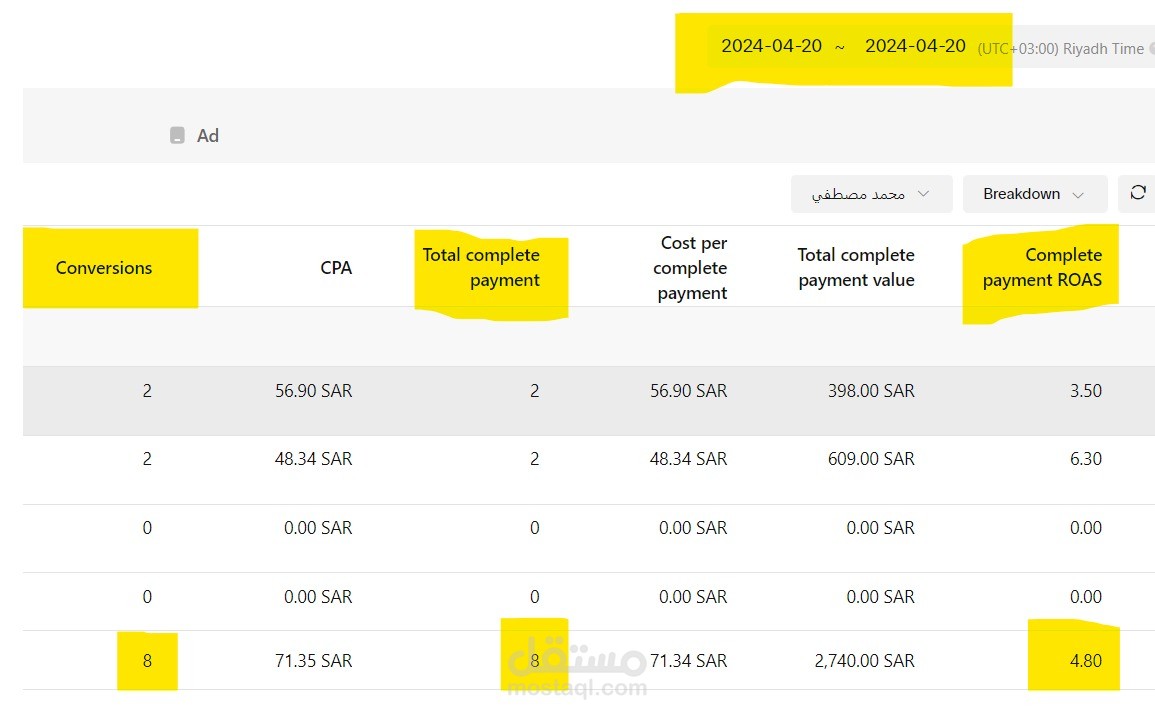1155x714 pixels.
Task: Click the Ad tab icon
Action: pyautogui.click(x=177, y=136)
